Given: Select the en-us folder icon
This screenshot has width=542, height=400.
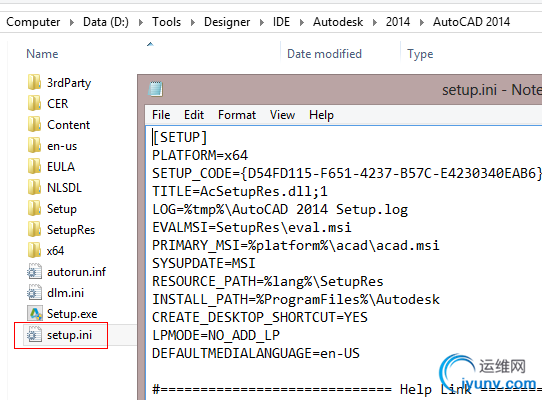Looking at the screenshot, I should click(x=35, y=146).
